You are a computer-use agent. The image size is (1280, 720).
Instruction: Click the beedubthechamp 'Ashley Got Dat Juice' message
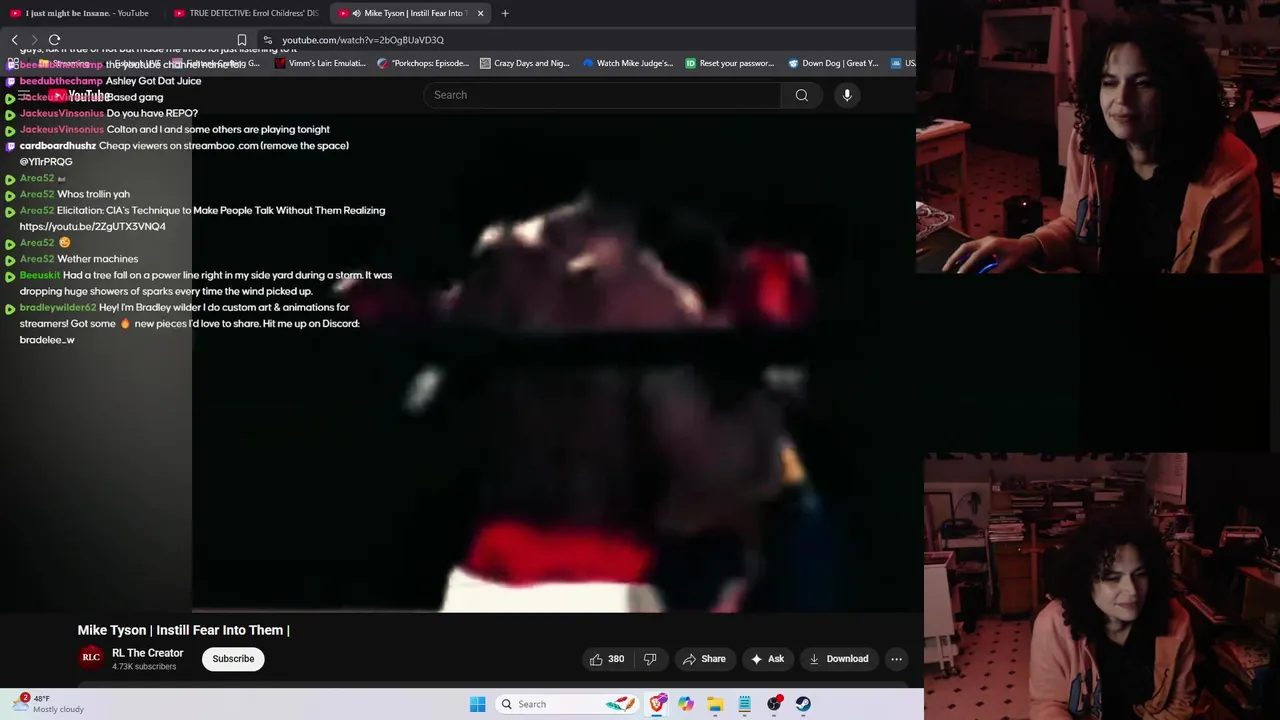(153, 81)
